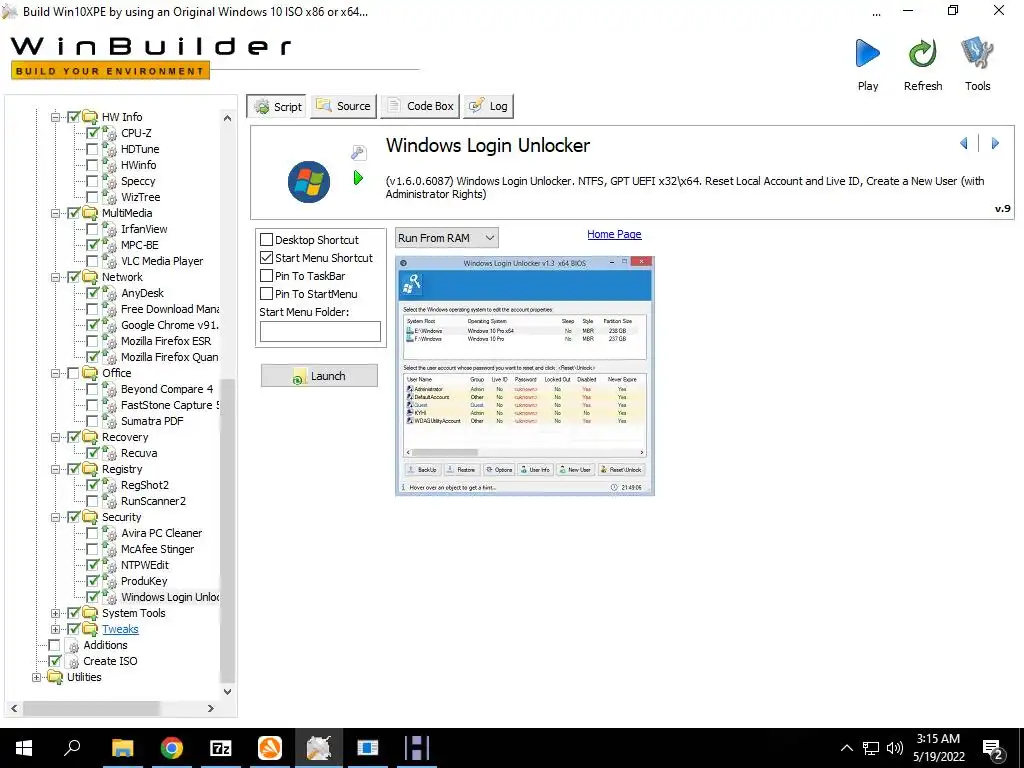Check the Additions checkbox
The height and width of the screenshot is (768, 1024).
[x=54, y=645]
